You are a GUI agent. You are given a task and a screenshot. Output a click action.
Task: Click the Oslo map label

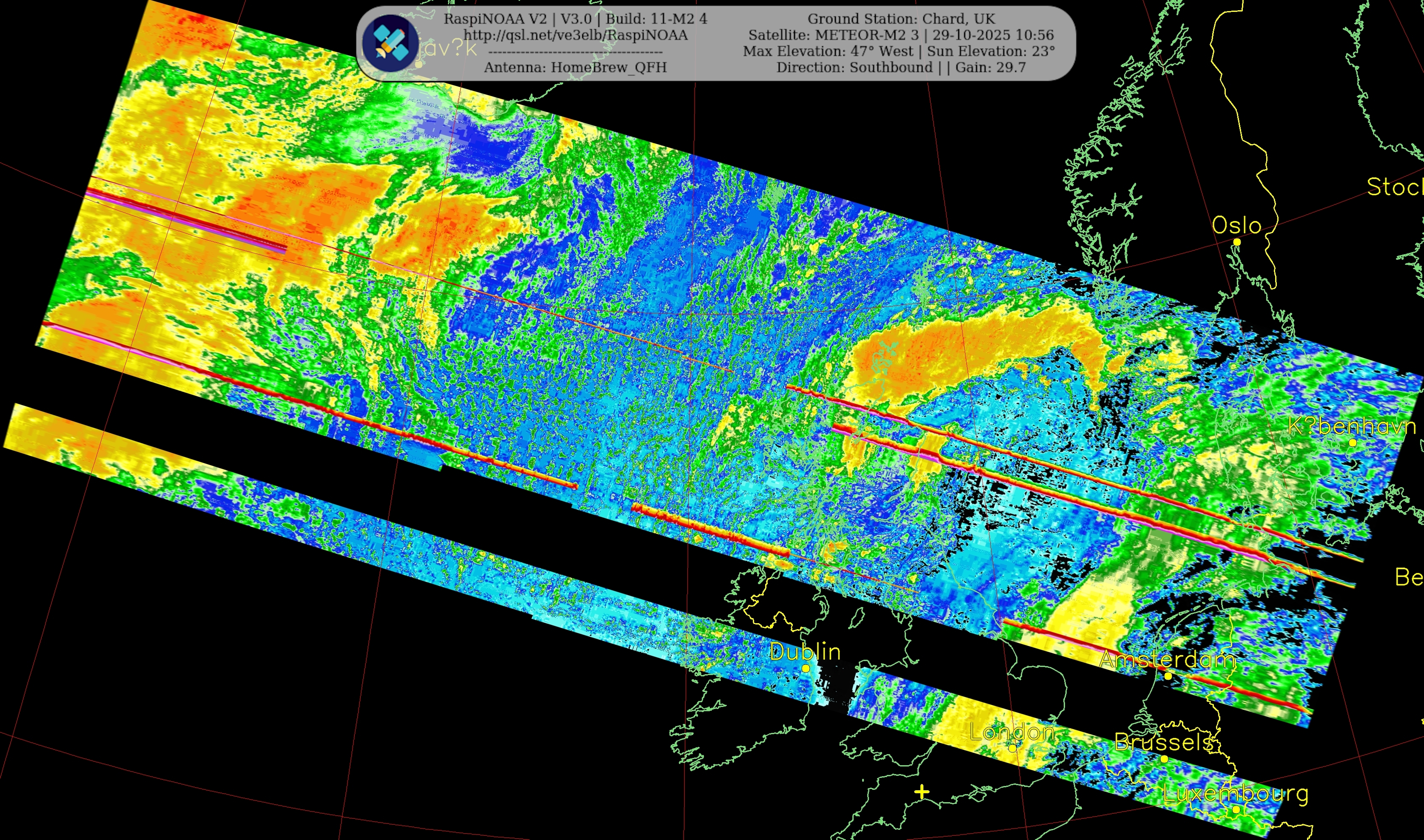[x=1236, y=226]
